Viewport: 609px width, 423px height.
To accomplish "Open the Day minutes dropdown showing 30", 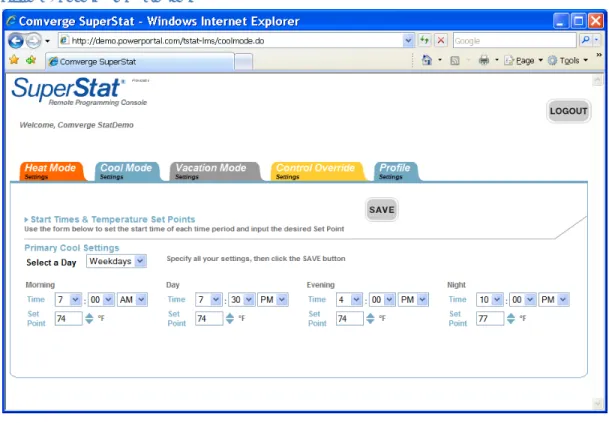I will 242,300.
